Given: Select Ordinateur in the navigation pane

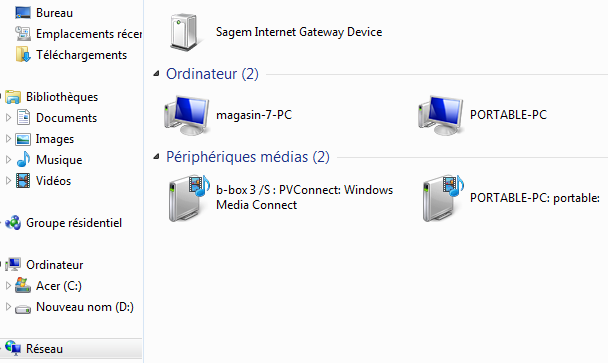Looking at the screenshot, I should [x=55, y=265].
